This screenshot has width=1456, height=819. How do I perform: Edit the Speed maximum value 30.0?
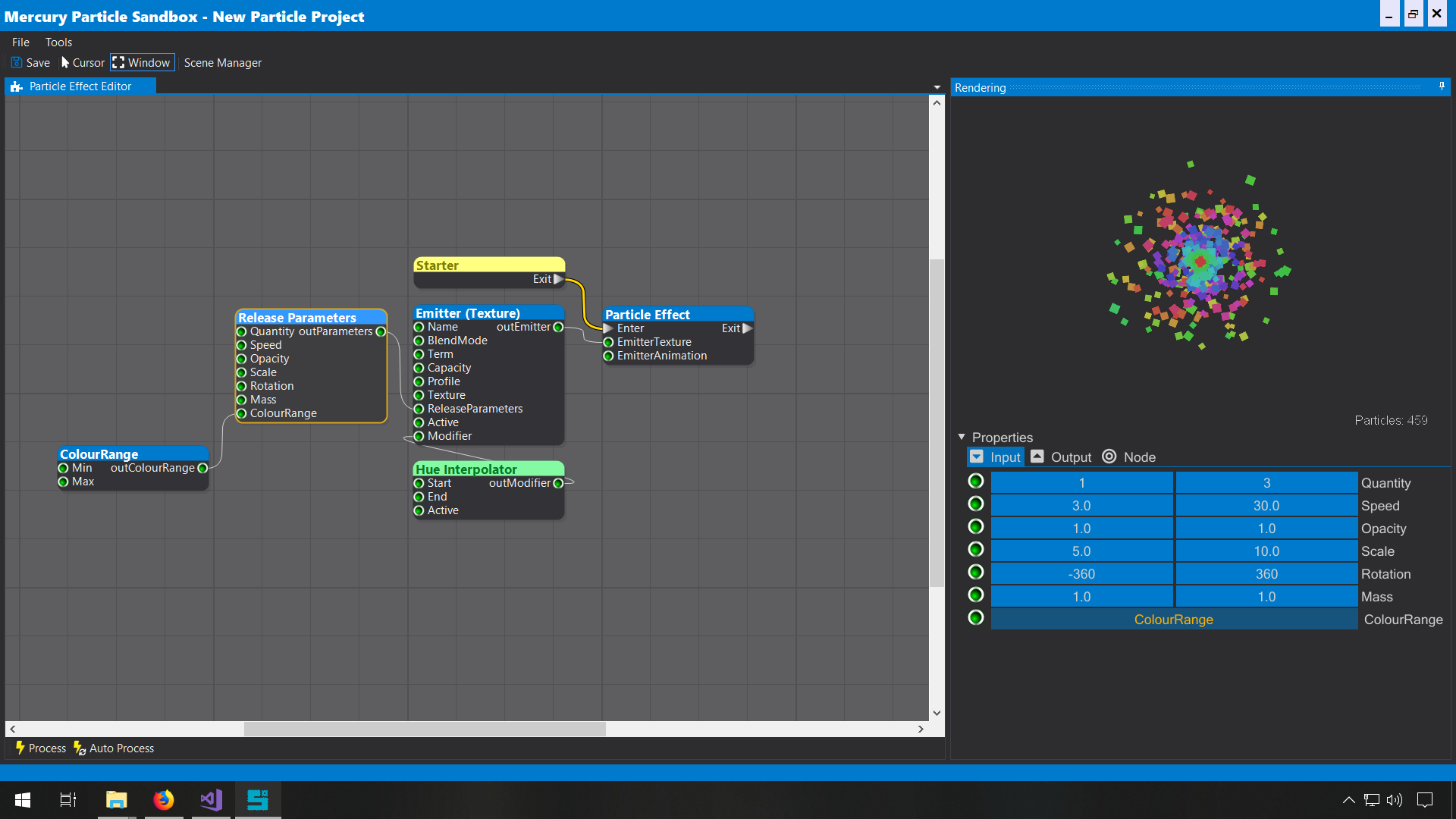click(x=1266, y=506)
